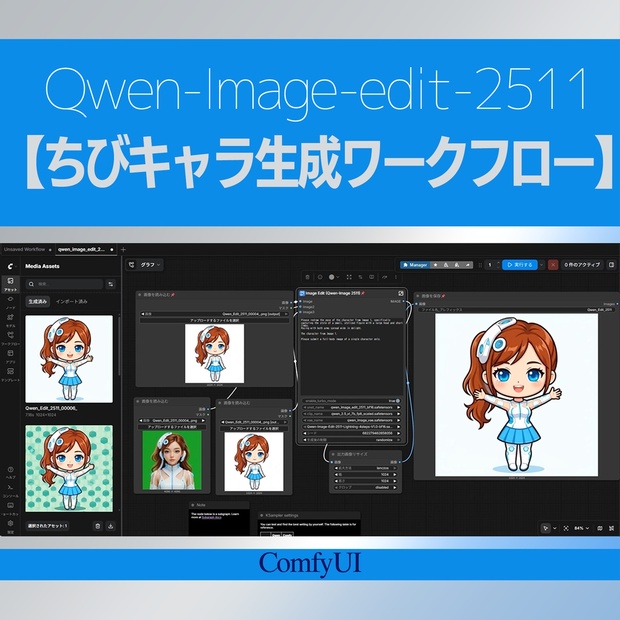
Task: Click 0件のアクティブ queue button
Action: coord(582,265)
